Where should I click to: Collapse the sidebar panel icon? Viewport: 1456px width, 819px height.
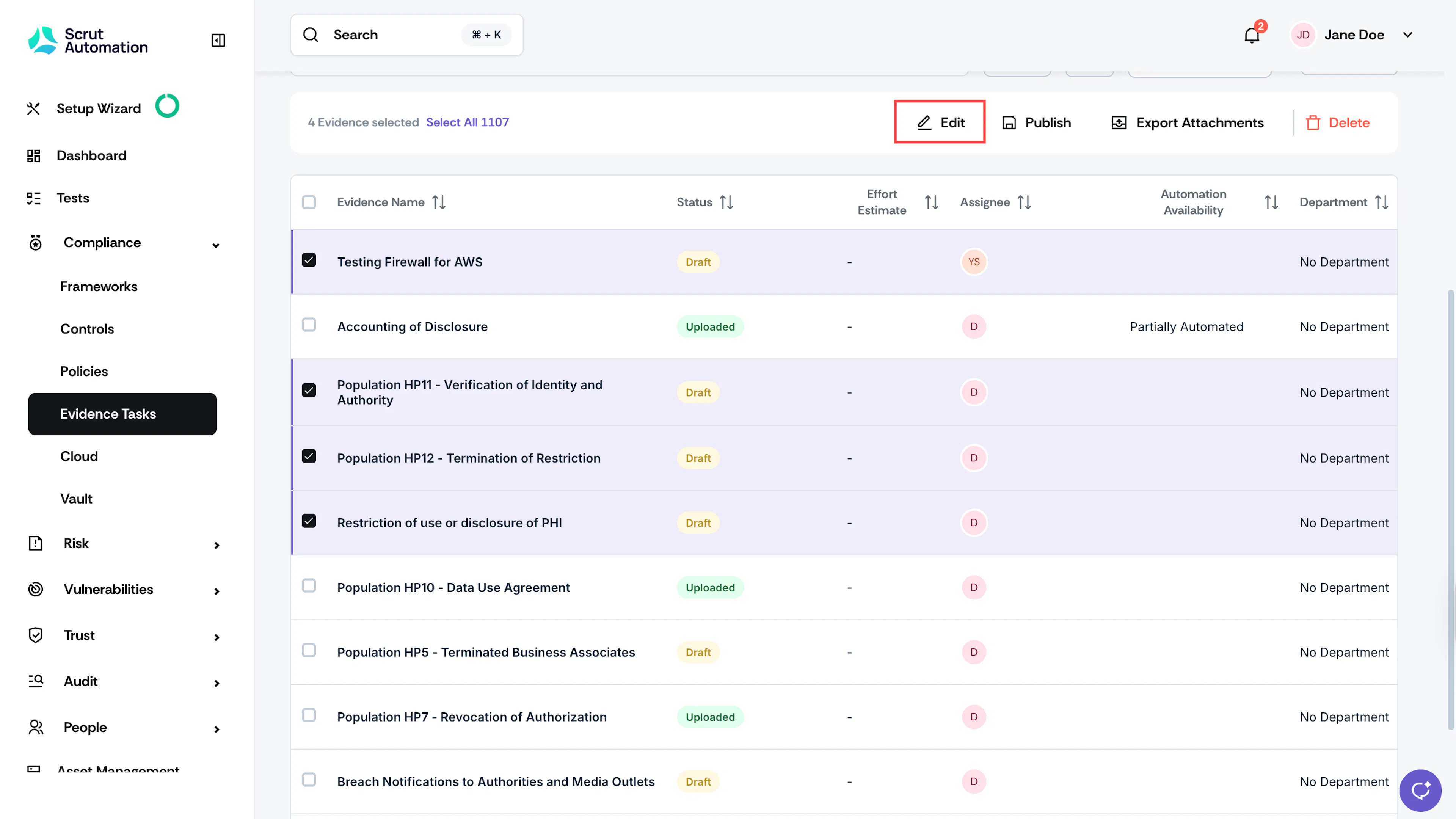pyautogui.click(x=218, y=40)
